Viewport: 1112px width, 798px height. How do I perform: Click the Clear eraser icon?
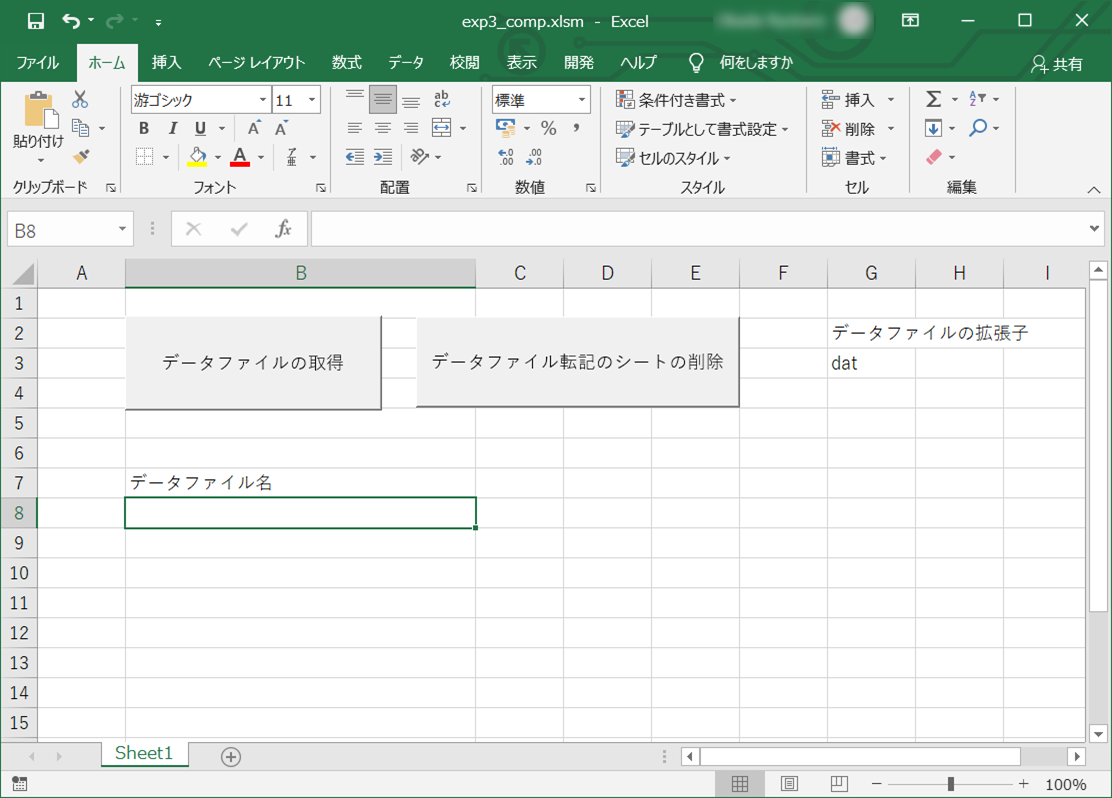[x=934, y=157]
